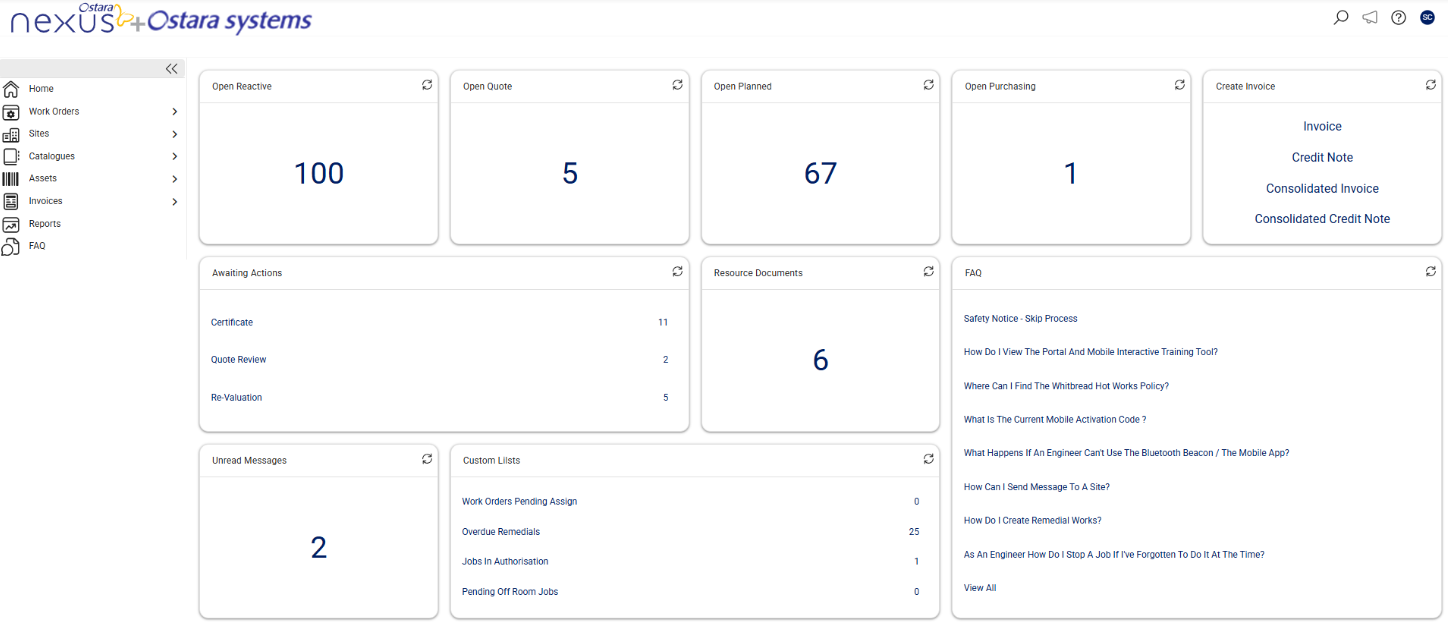Open search using the magnifier icon
This screenshot has width=1448, height=631.
point(1340,17)
